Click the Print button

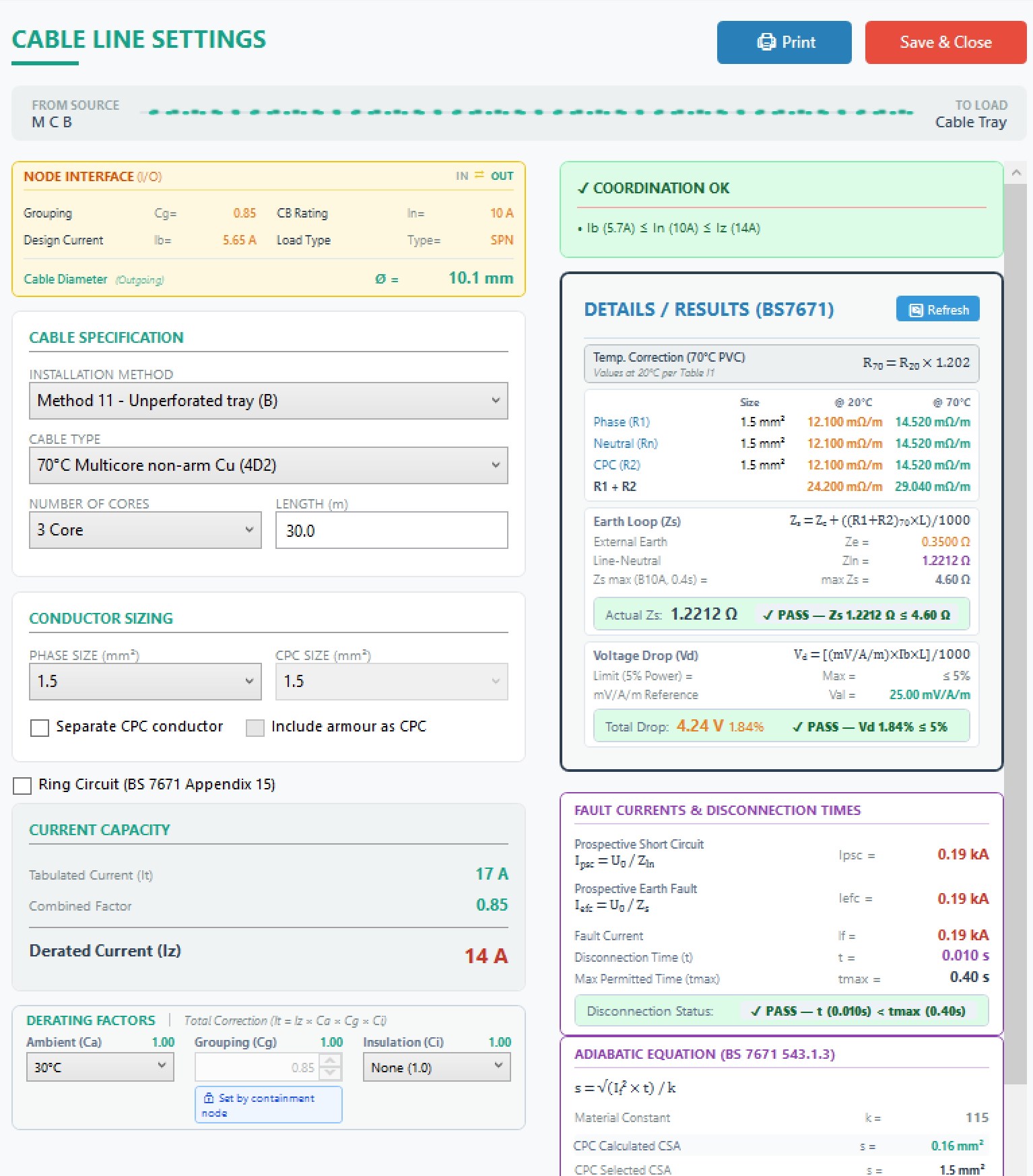(784, 42)
